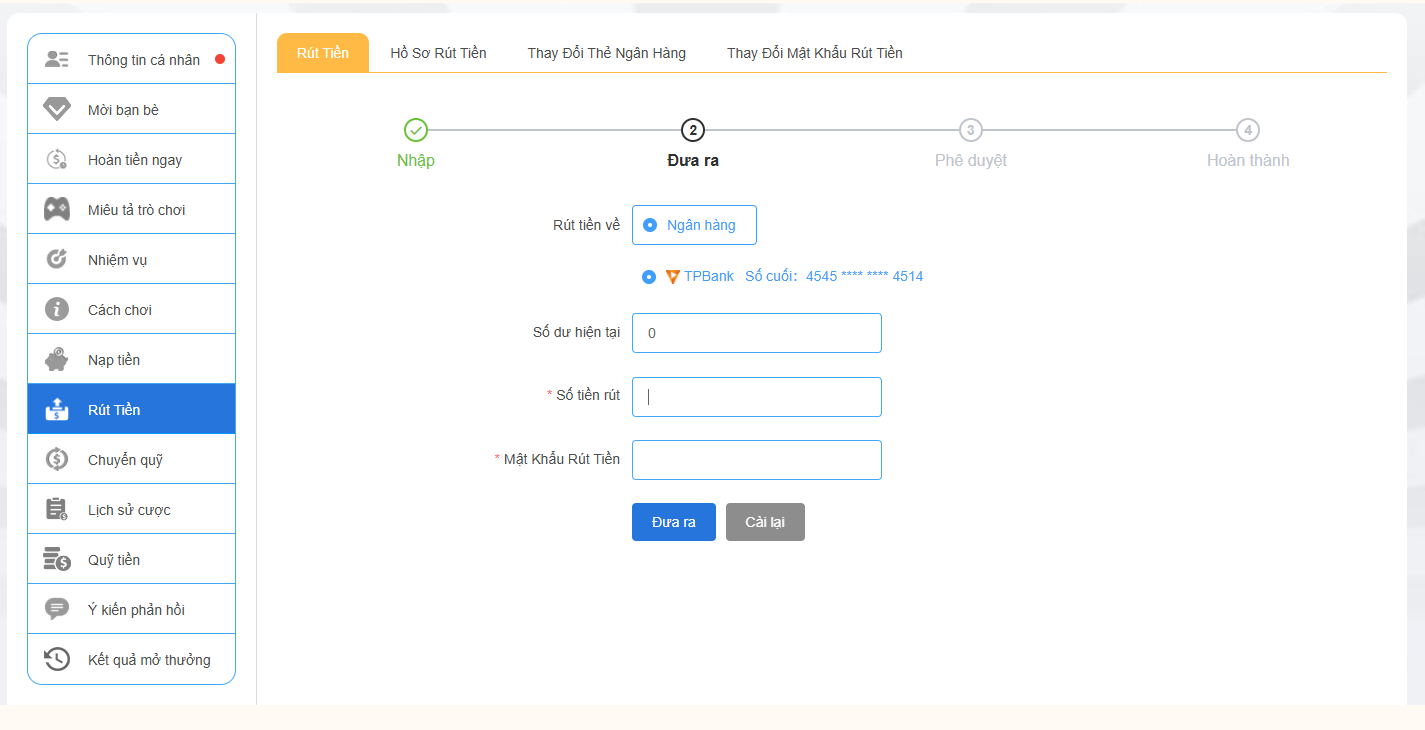The image size is (1425, 730).
Task: Open Kết quả mở thưởng via the clock icon
Action: (57, 659)
